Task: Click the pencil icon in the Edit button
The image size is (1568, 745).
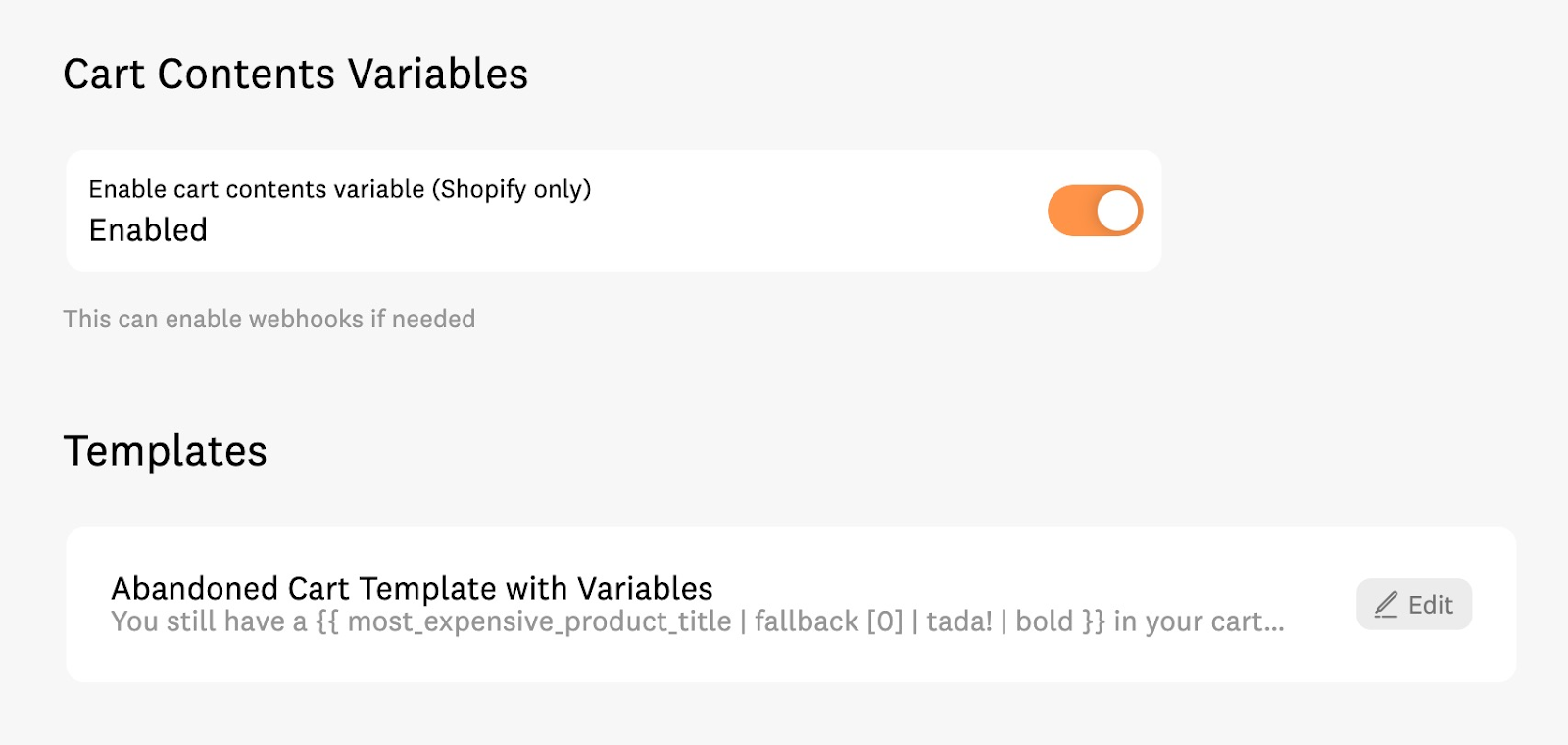Action: coord(1386,605)
